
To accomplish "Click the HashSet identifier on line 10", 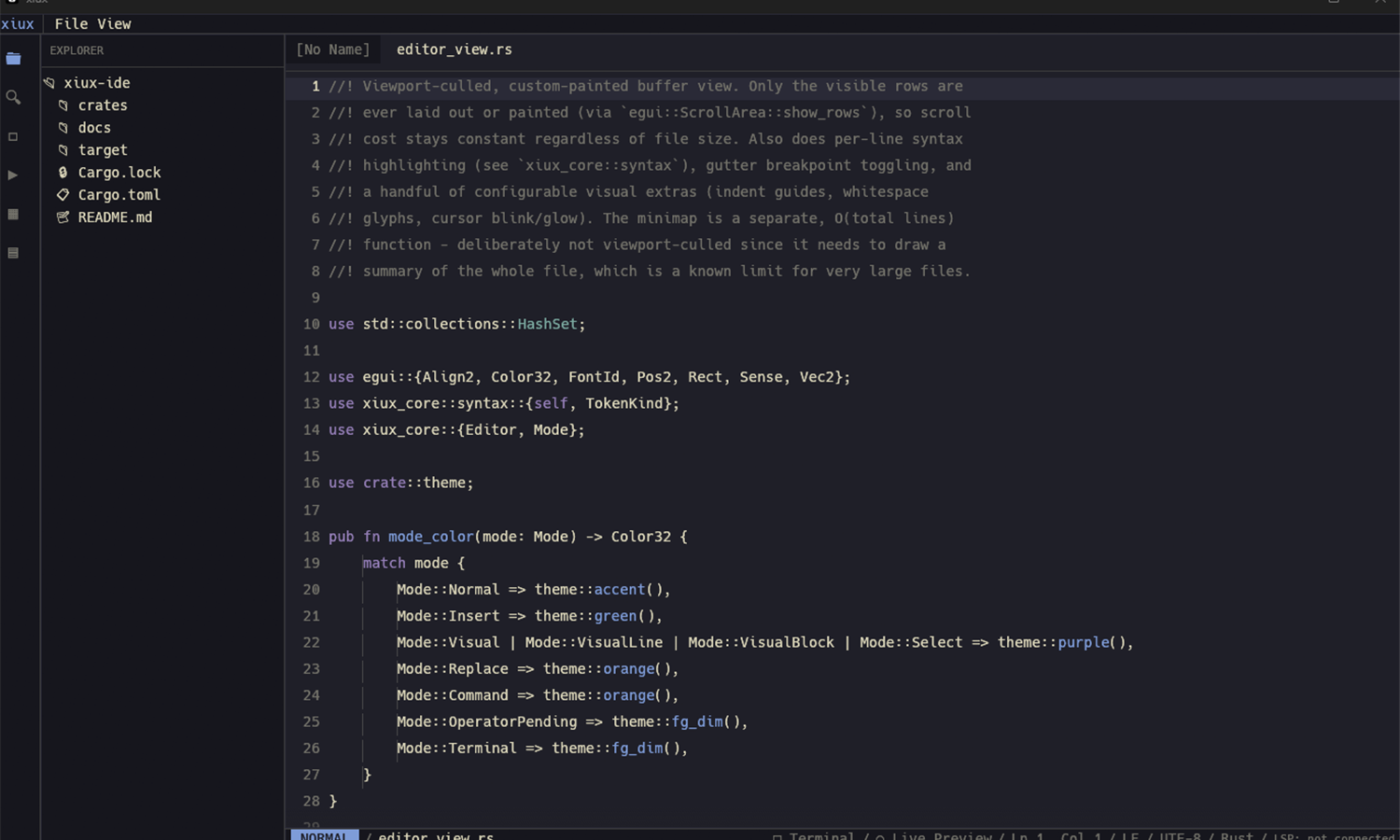I will click(547, 324).
